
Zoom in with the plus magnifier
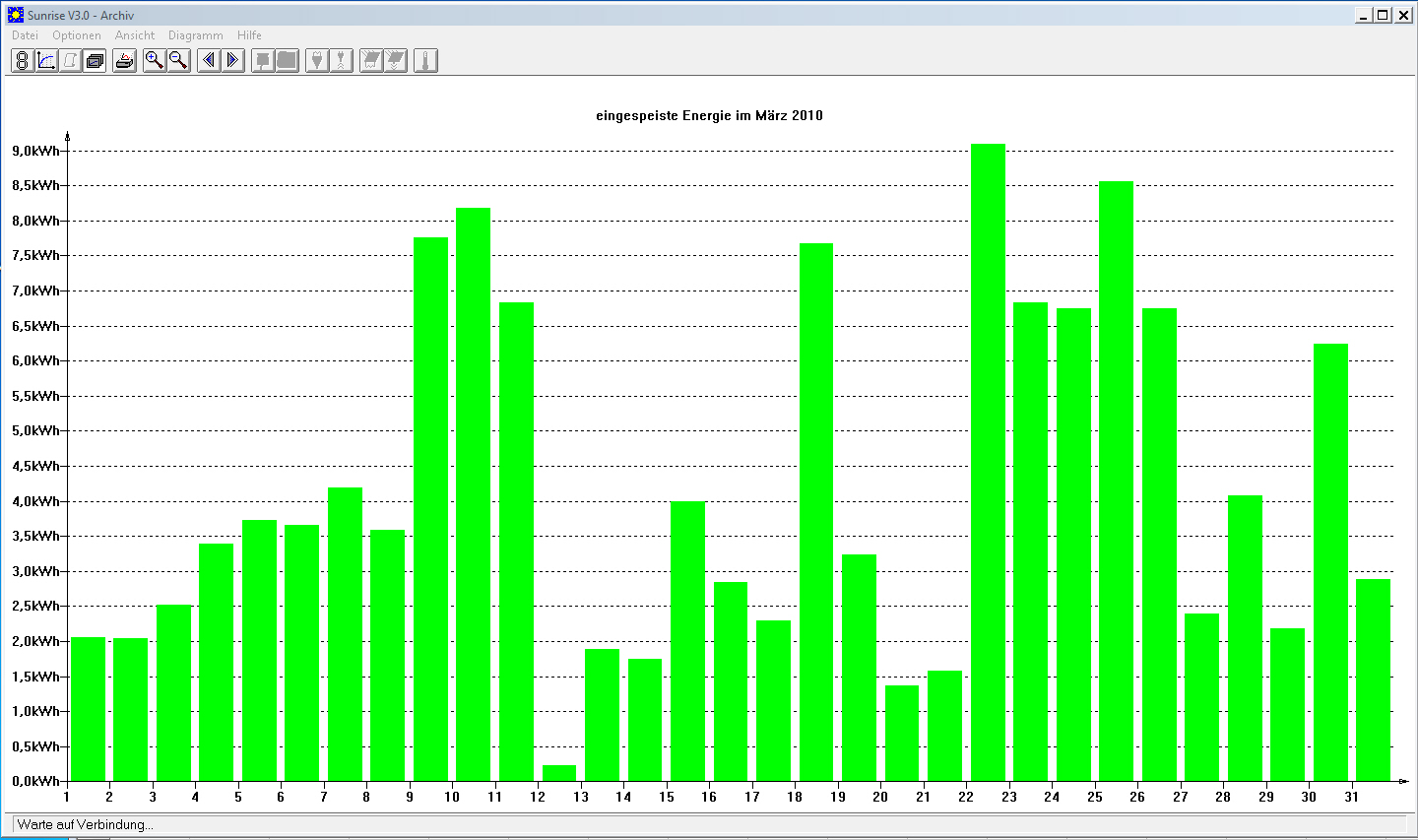click(x=155, y=61)
